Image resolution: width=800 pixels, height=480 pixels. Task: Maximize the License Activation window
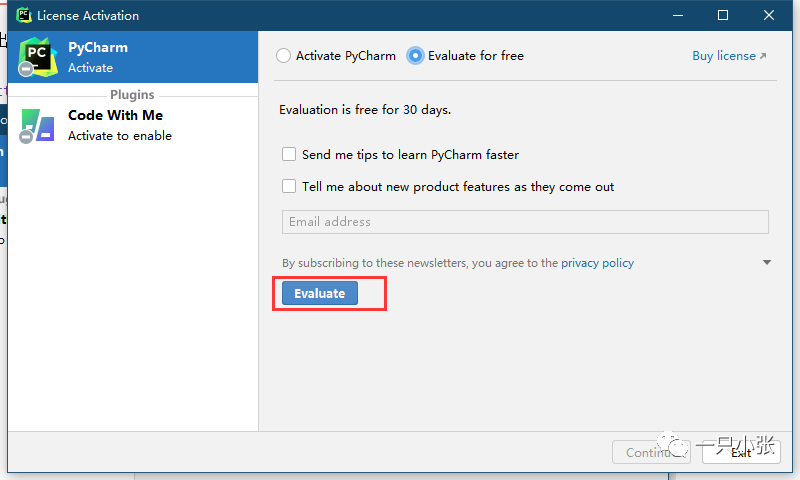click(x=723, y=15)
